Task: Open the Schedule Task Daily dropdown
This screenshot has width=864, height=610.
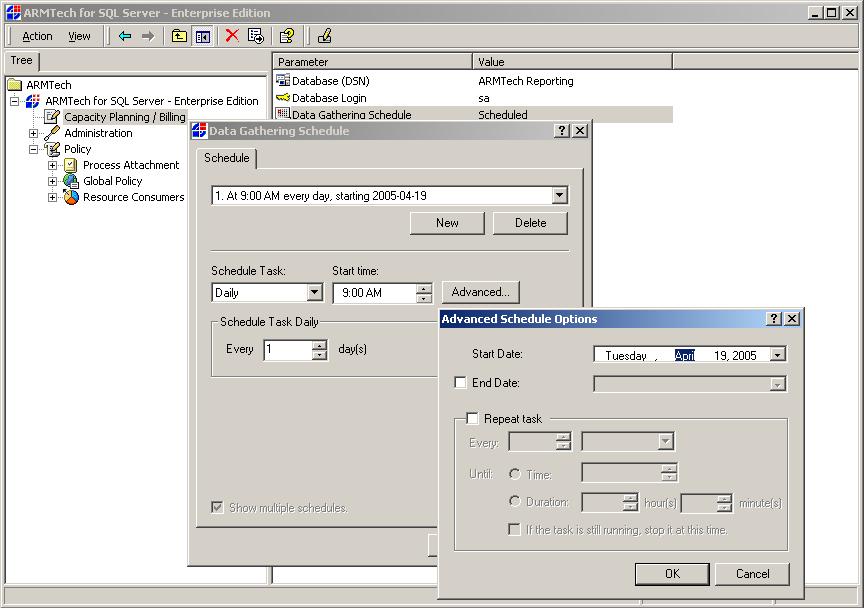Action: (315, 292)
